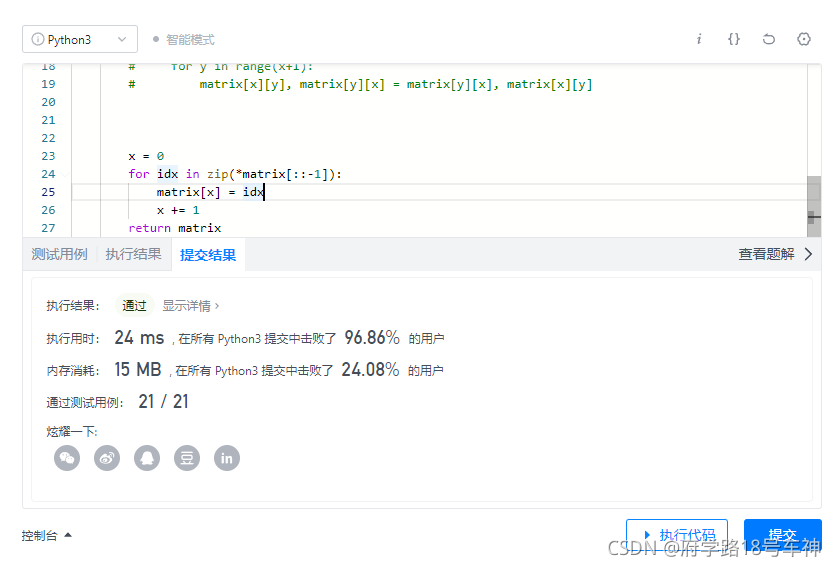836x567 pixels.
Task: Click the code editor vertical scrollbar thumb
Action: (x=814, y=207)
